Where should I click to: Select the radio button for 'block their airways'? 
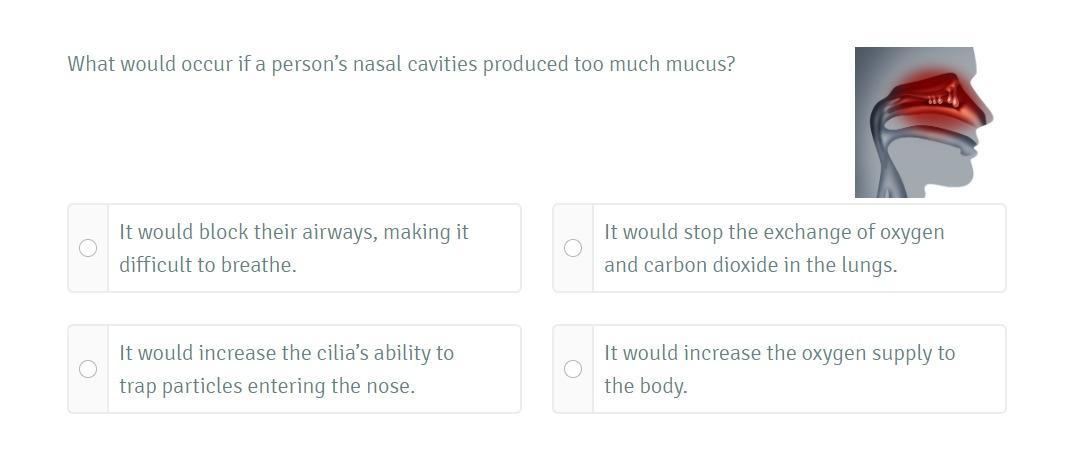coord(88,248)
